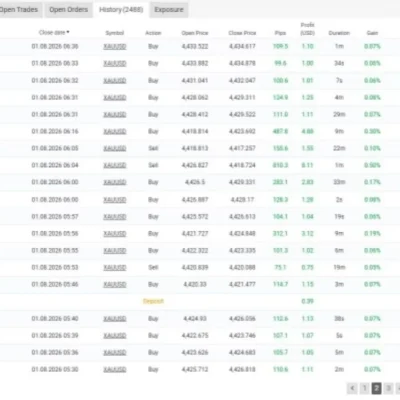The height and width of the screenshot is (400, 400).
Task: Open the Exposure tab
Action: pyautogui.click(x=169, y=10)
